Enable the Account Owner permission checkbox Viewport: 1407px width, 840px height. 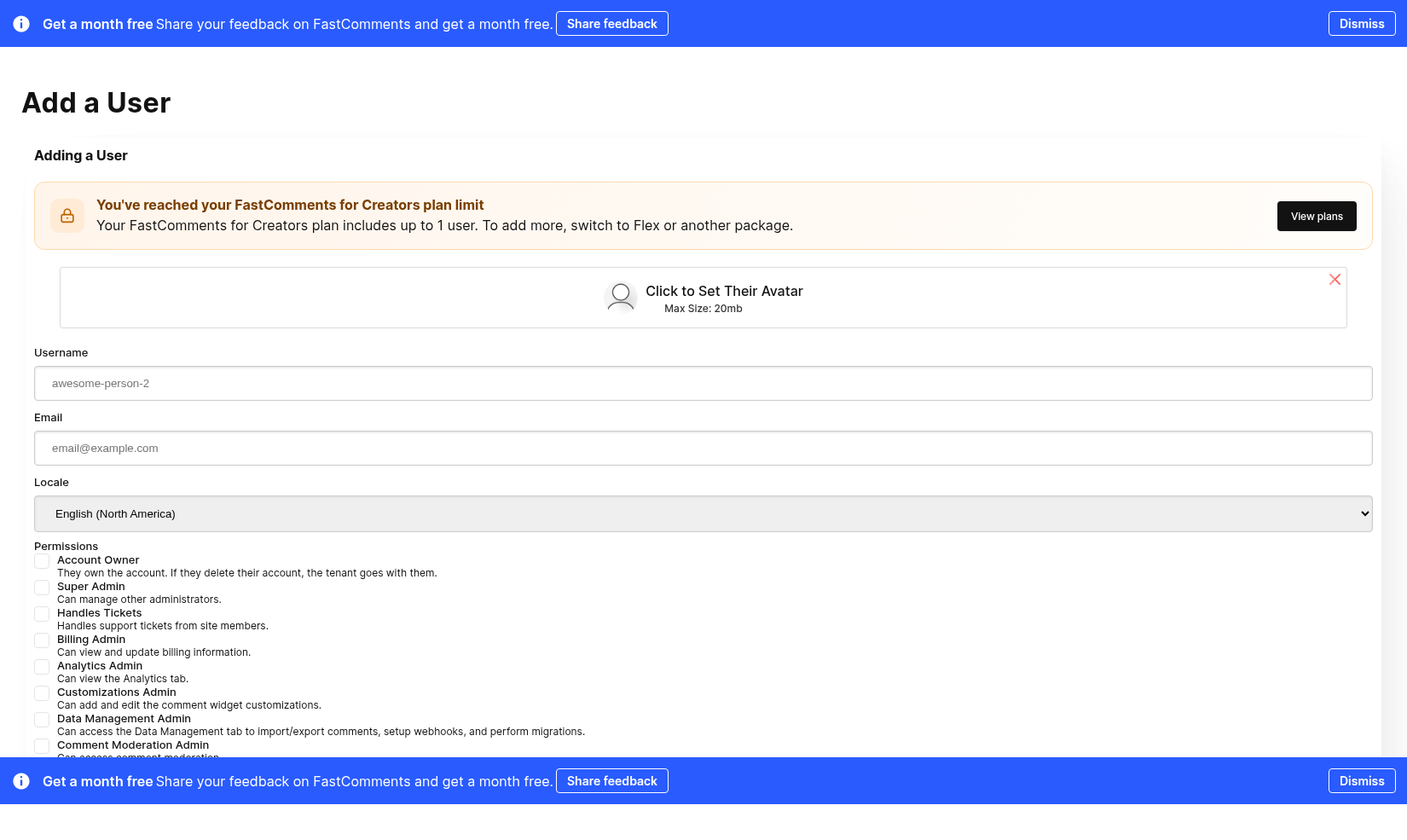[x=42, y=561]
